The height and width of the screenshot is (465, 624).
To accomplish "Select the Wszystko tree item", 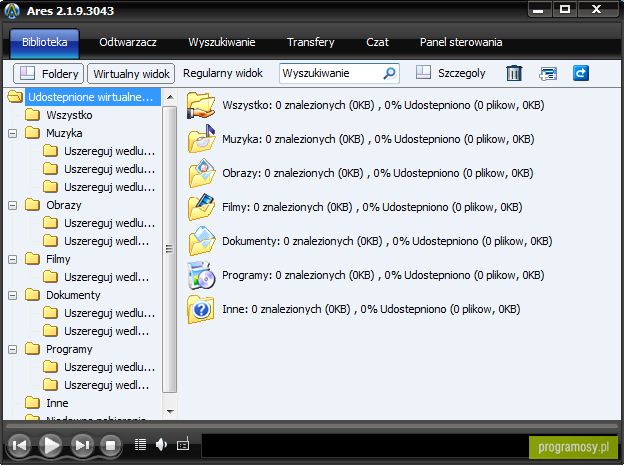I will click(x=69, y=115).
